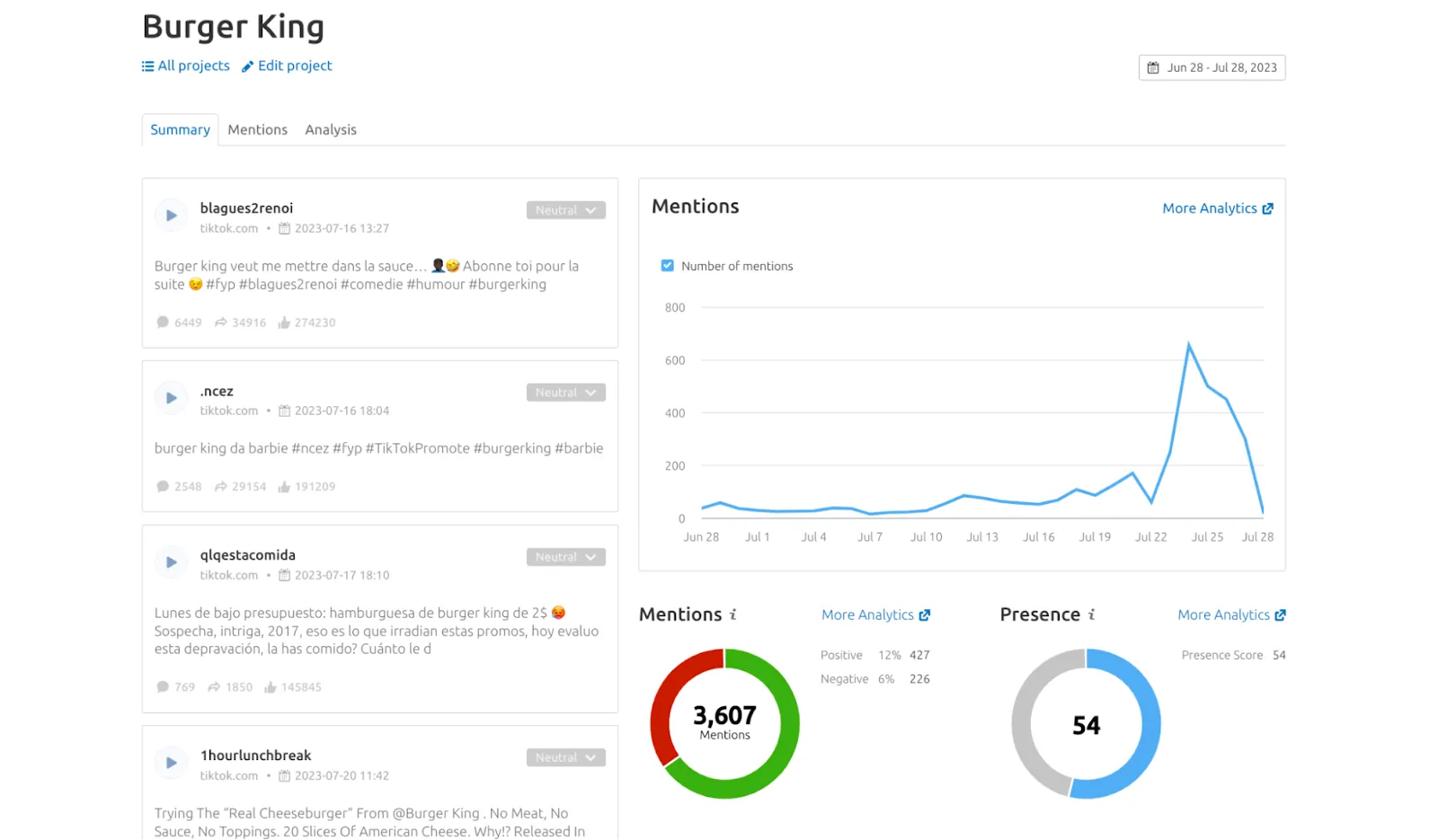Open the Neutral sentiment dropdown for blagues2renoi
Image resolution: width=1438 pixels, height=840 pixels.
566,210
